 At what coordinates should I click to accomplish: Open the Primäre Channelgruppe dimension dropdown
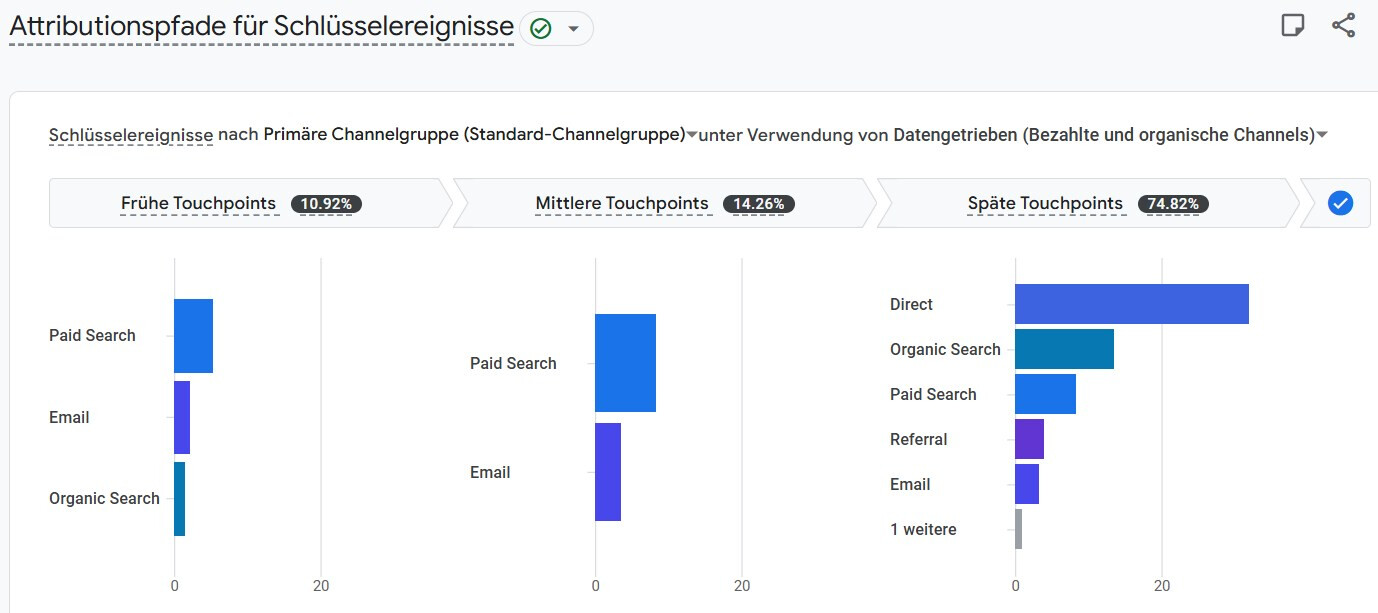point(692,135)
